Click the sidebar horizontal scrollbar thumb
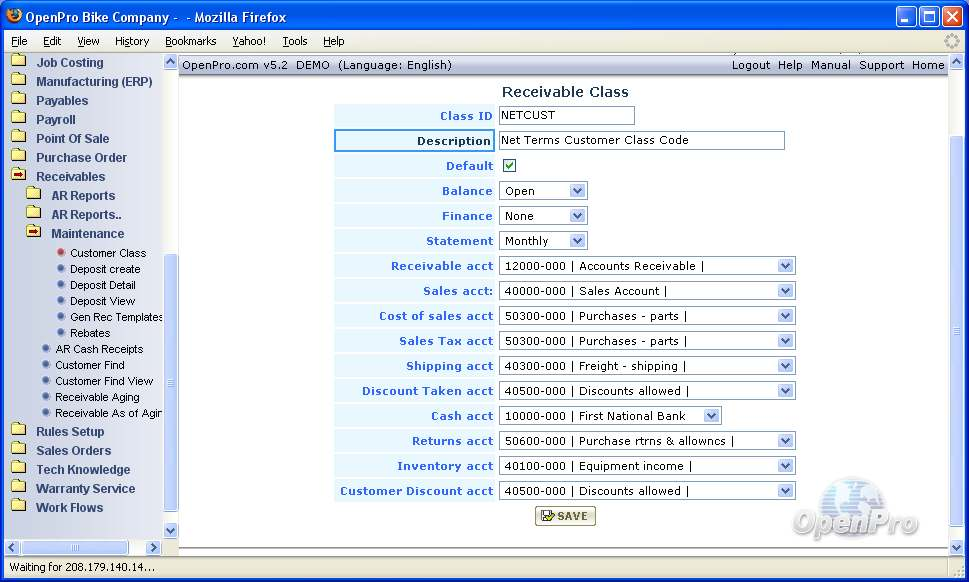This screenshot has width=969, height=582. point(75,548)
